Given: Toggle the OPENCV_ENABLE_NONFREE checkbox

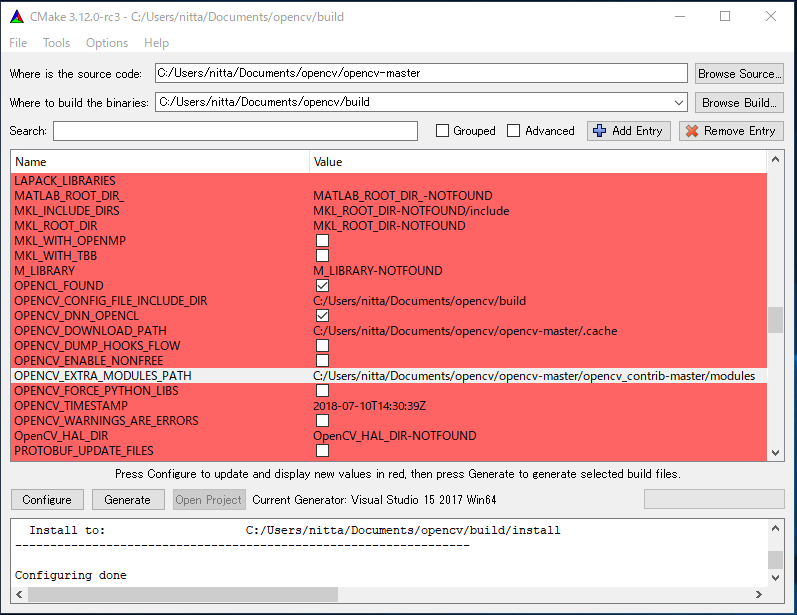Looking at the screenshot, I should 322,361.
